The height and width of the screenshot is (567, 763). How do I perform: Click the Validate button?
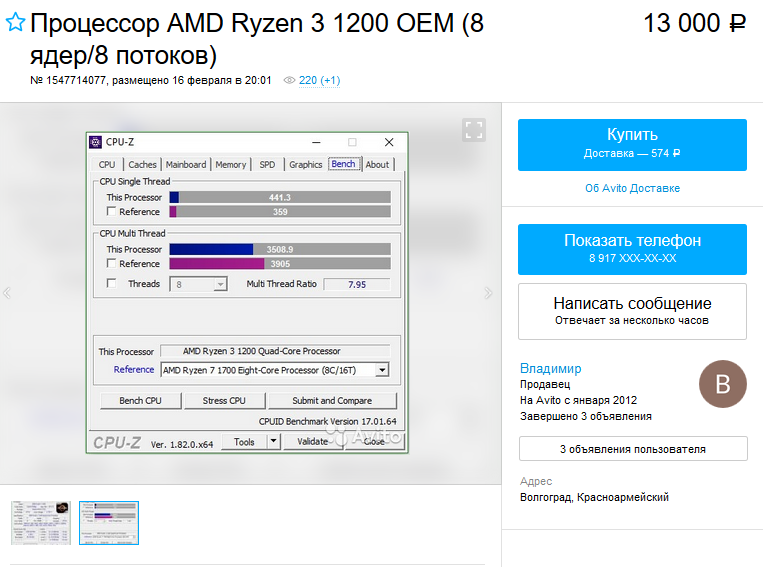[x=313, y=441]
